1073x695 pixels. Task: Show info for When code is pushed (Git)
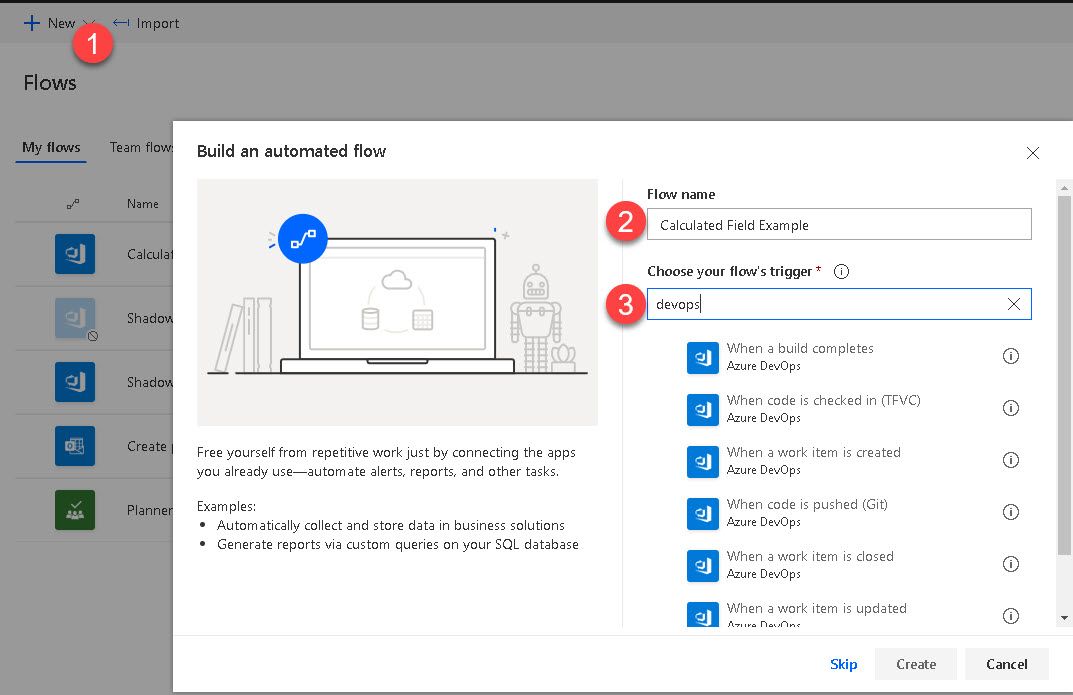[1011, 512]
